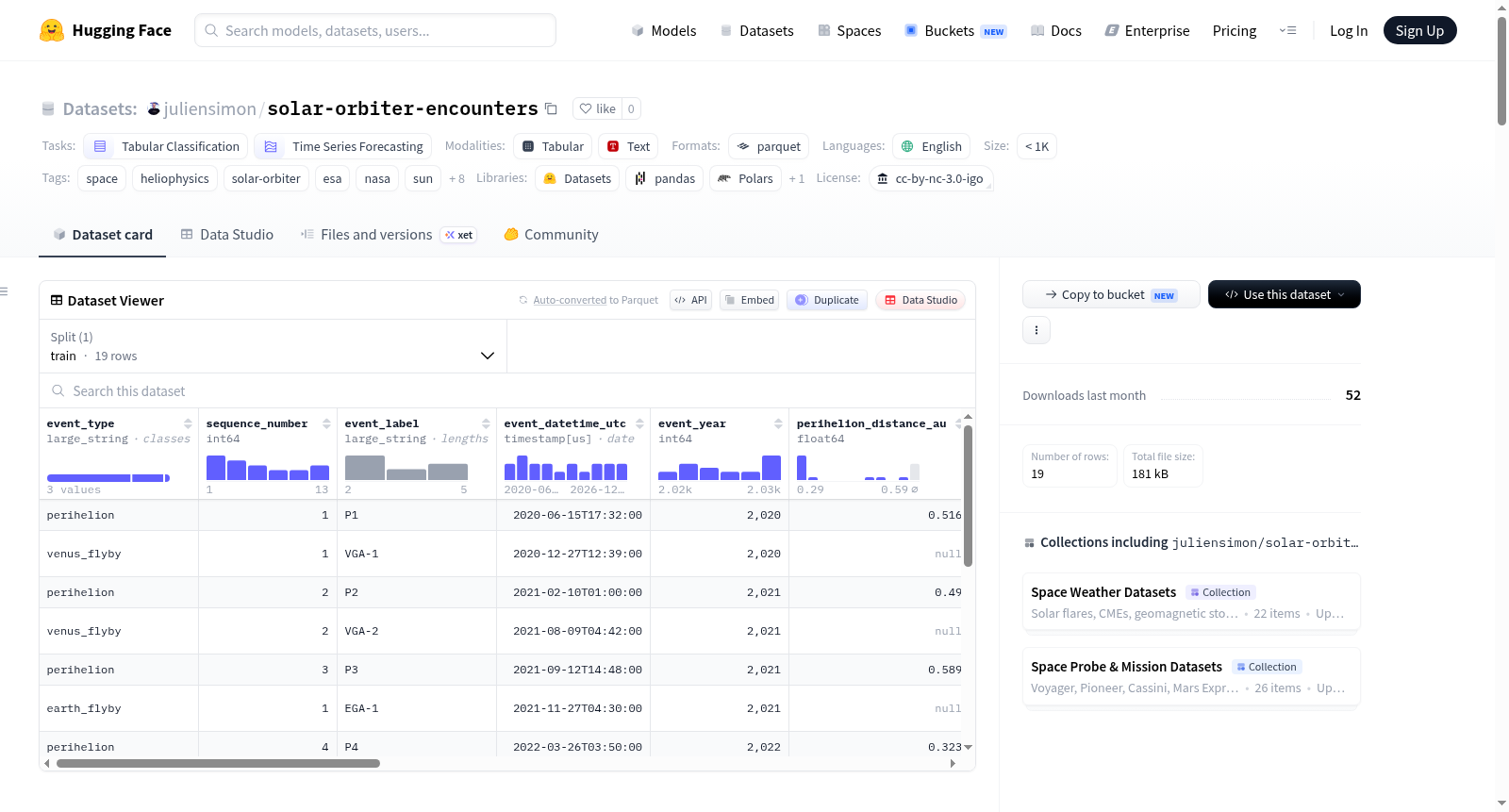Click the sequence_number histogram range

point(268,467)
